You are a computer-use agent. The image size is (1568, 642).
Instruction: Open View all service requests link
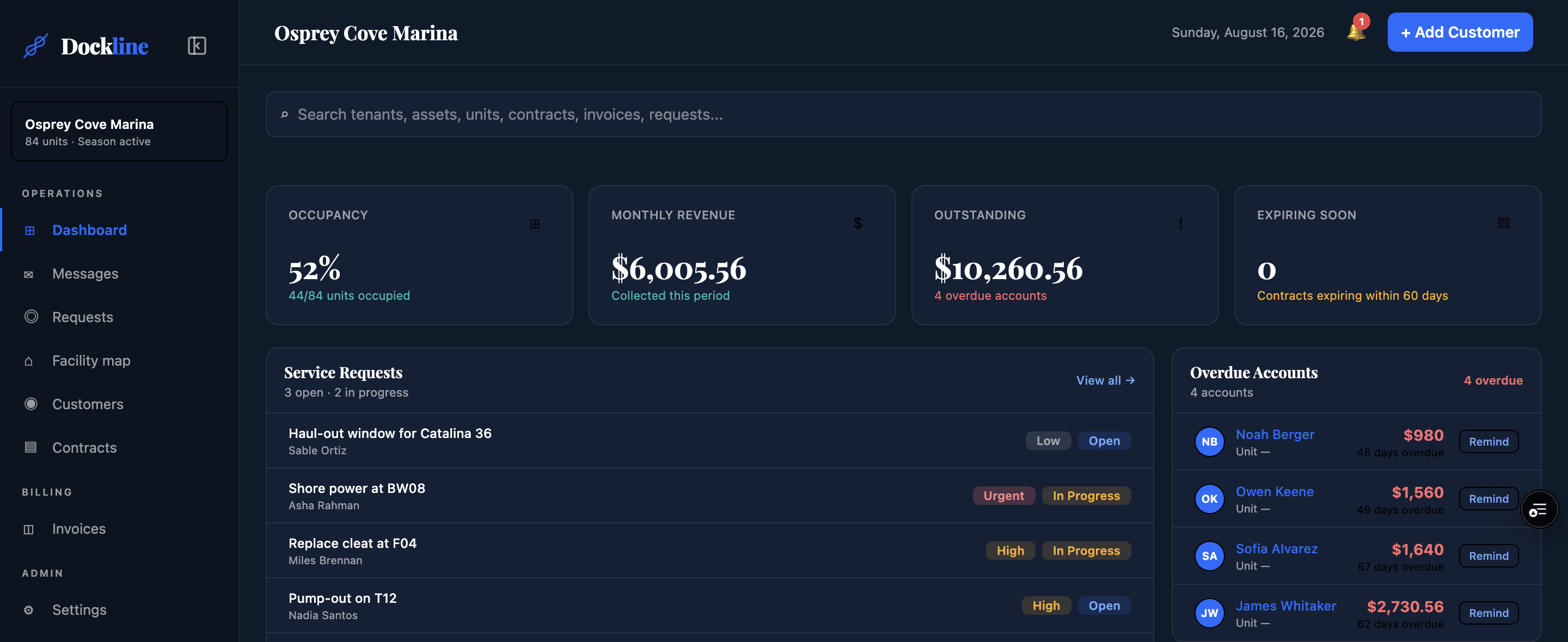point(1105,380)
